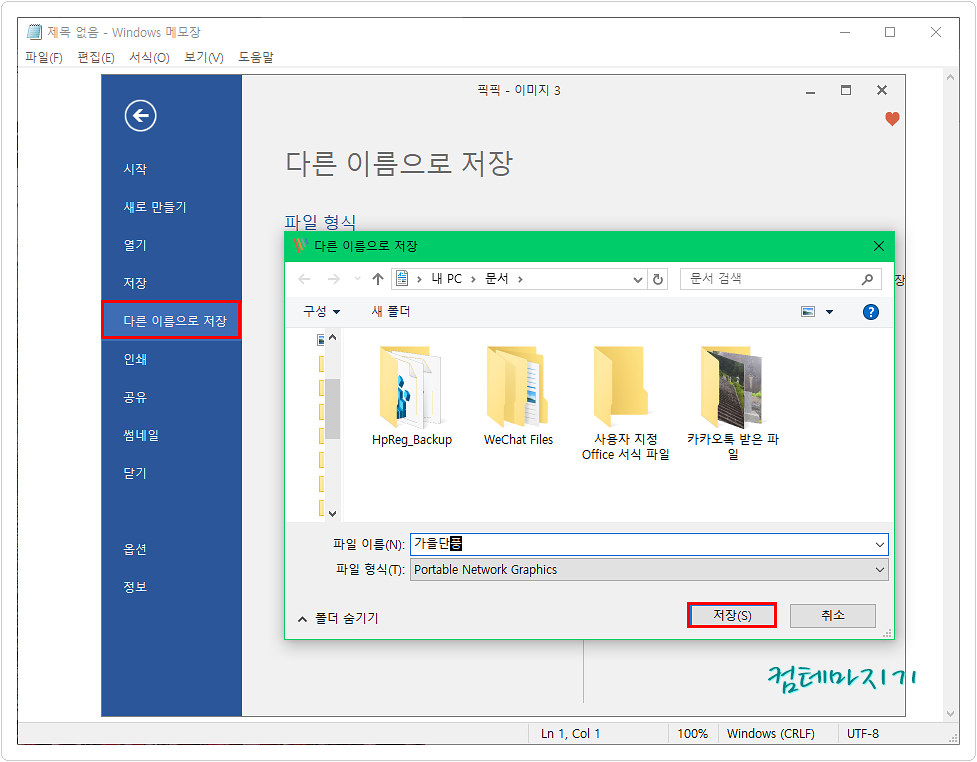The width and height of the screenshot is (977, 762).
Task: Minimize the PicPick window
Action: point(810,92)
